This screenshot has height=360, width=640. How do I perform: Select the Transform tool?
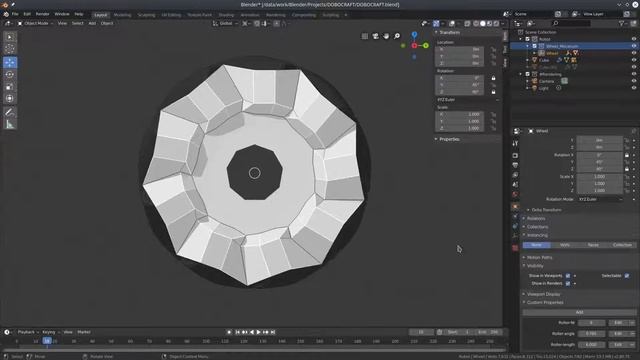click(x=10, y=98)
